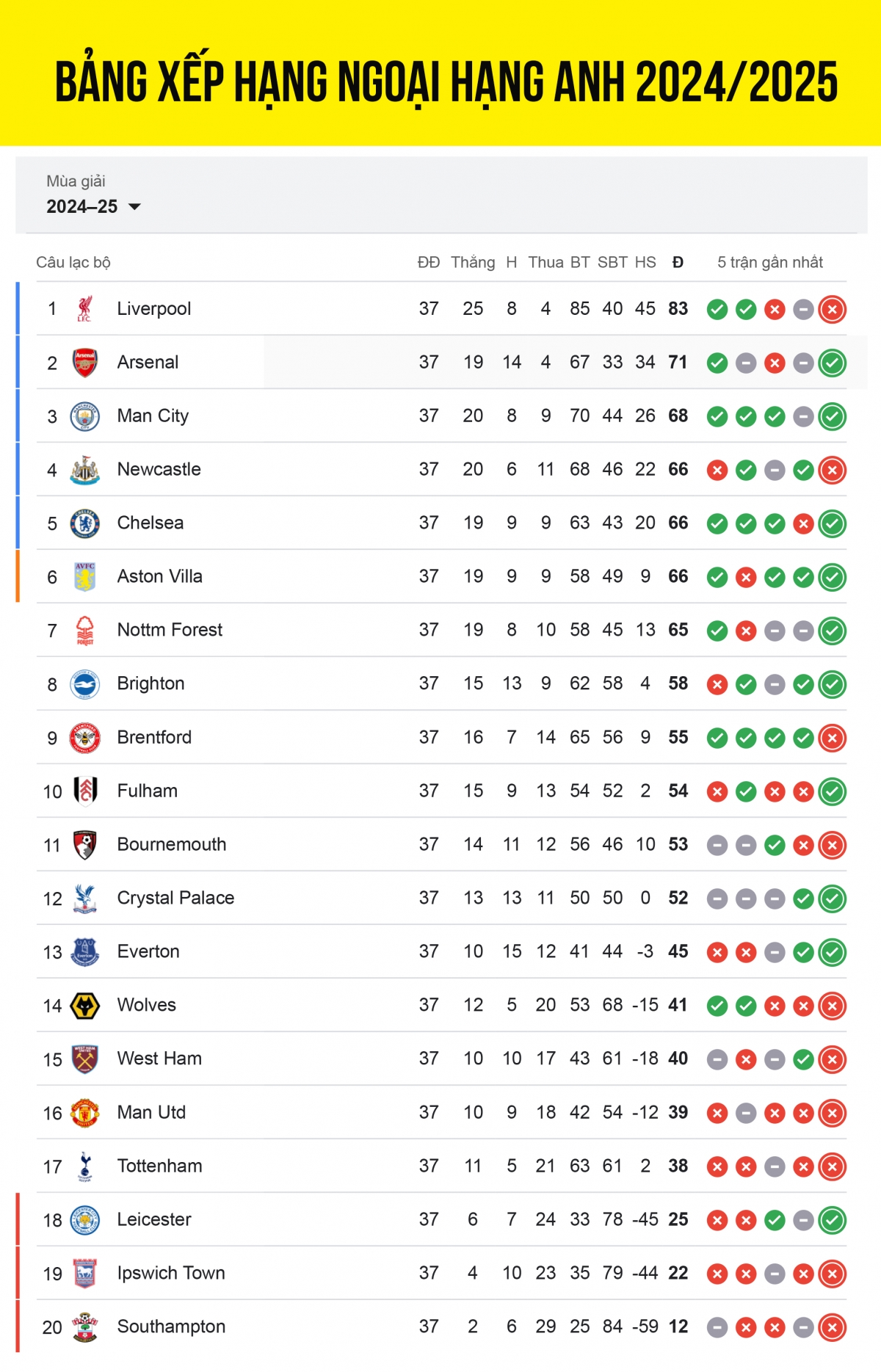The image size is (881, 1372).
Task: Select the Đ points column header
Action: [678, 263]
